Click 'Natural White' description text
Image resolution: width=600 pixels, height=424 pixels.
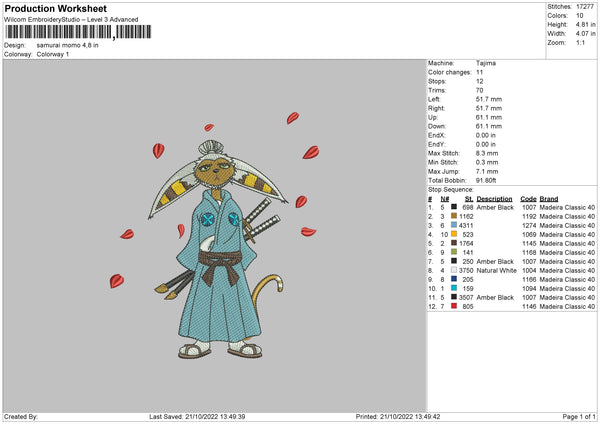[497, 271]
